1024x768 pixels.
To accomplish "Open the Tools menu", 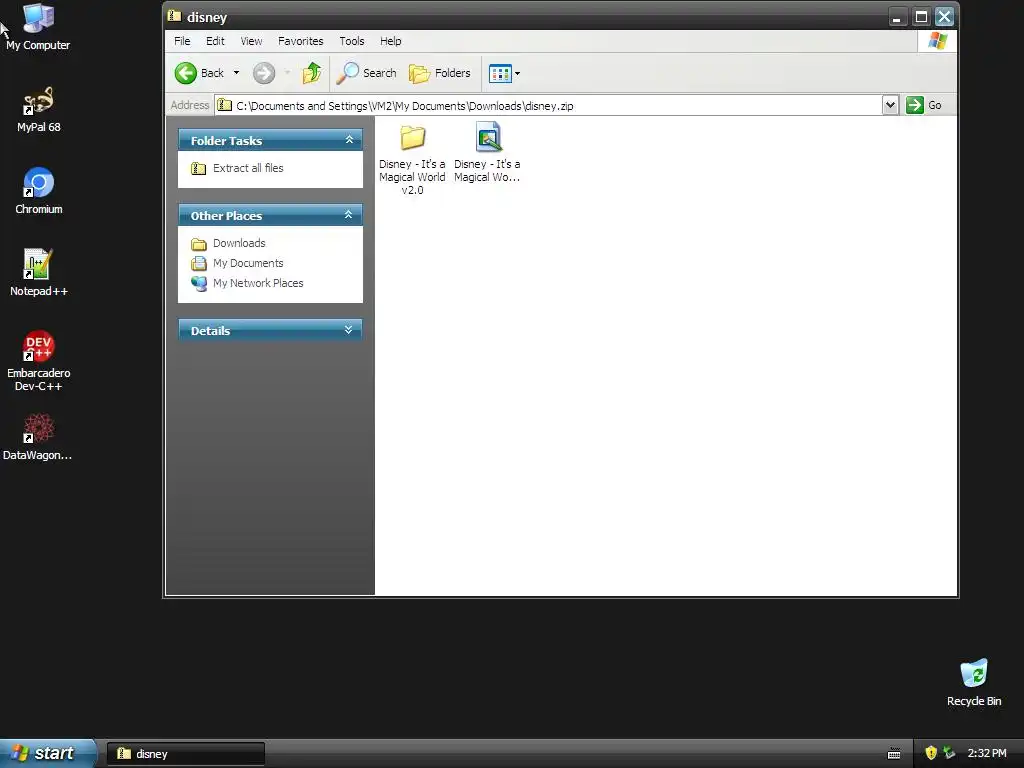I will tap(351, 41).
